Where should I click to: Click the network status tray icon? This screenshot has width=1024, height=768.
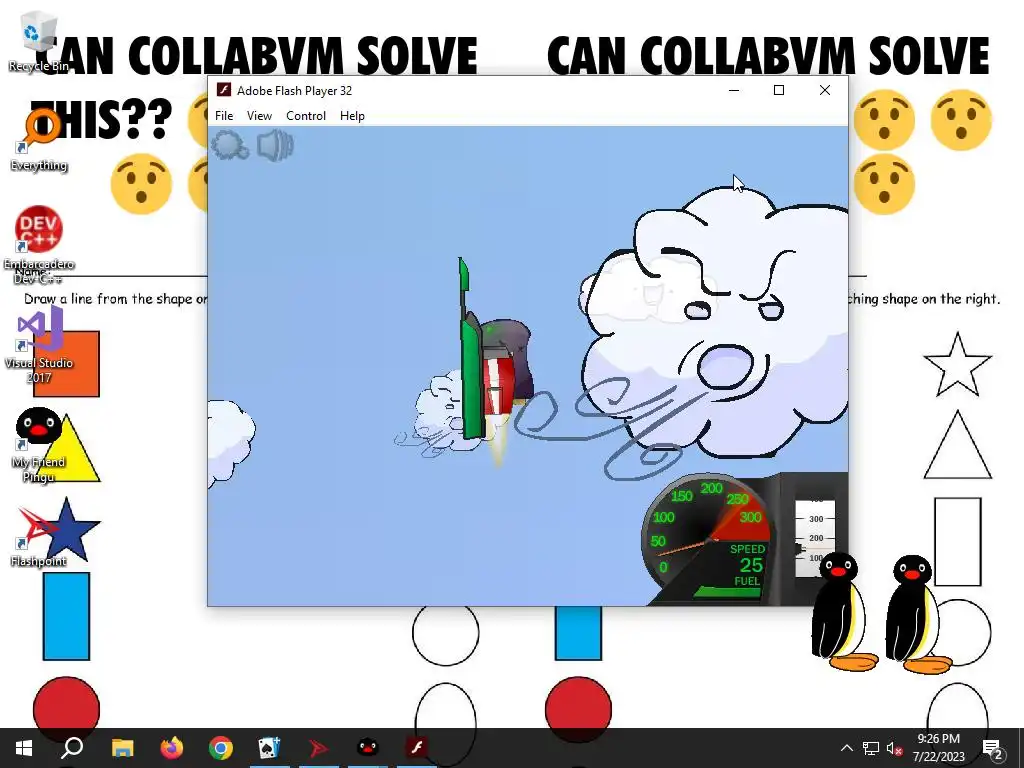pos(871,748)
